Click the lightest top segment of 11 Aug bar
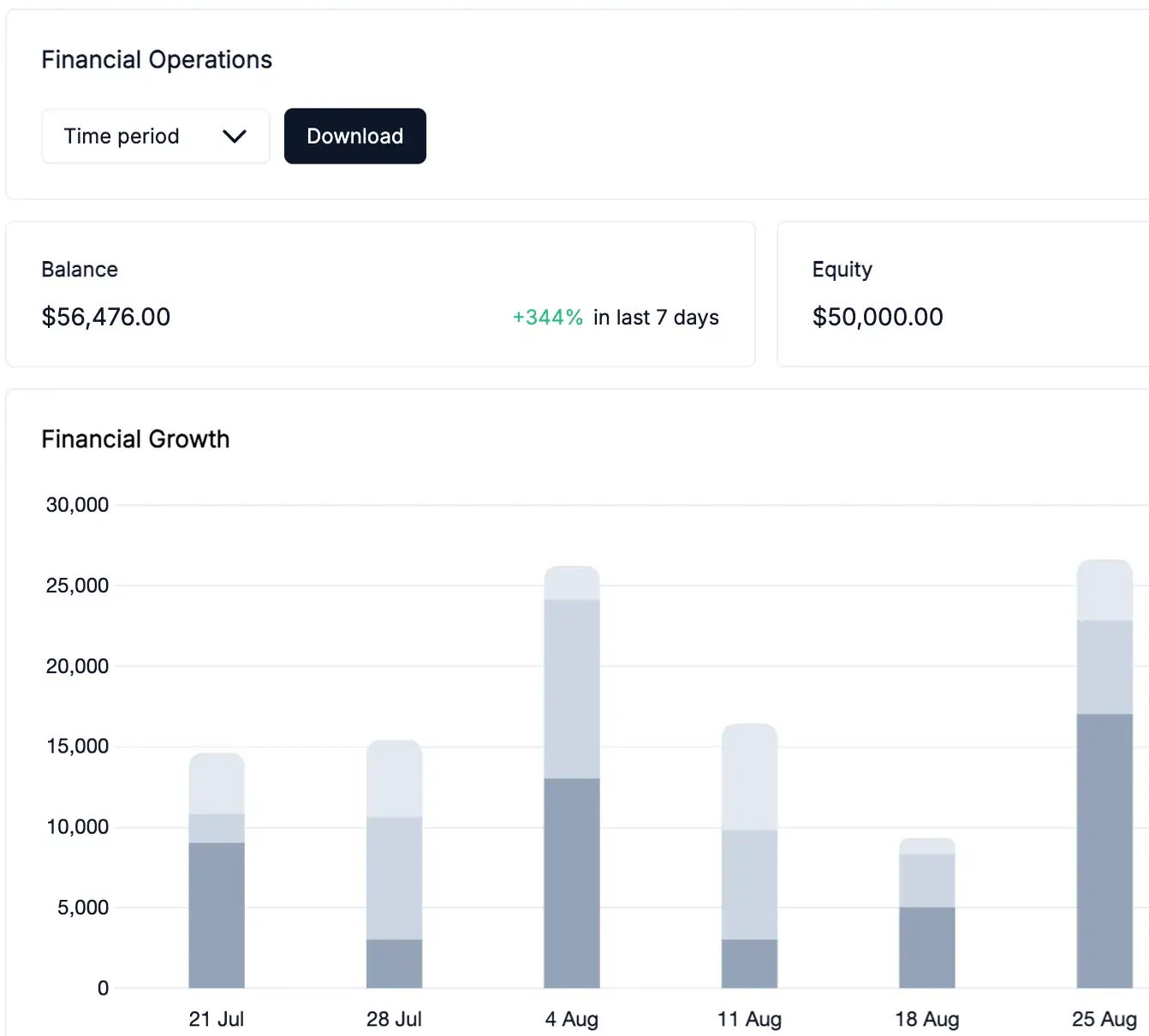 click(749, 777)
